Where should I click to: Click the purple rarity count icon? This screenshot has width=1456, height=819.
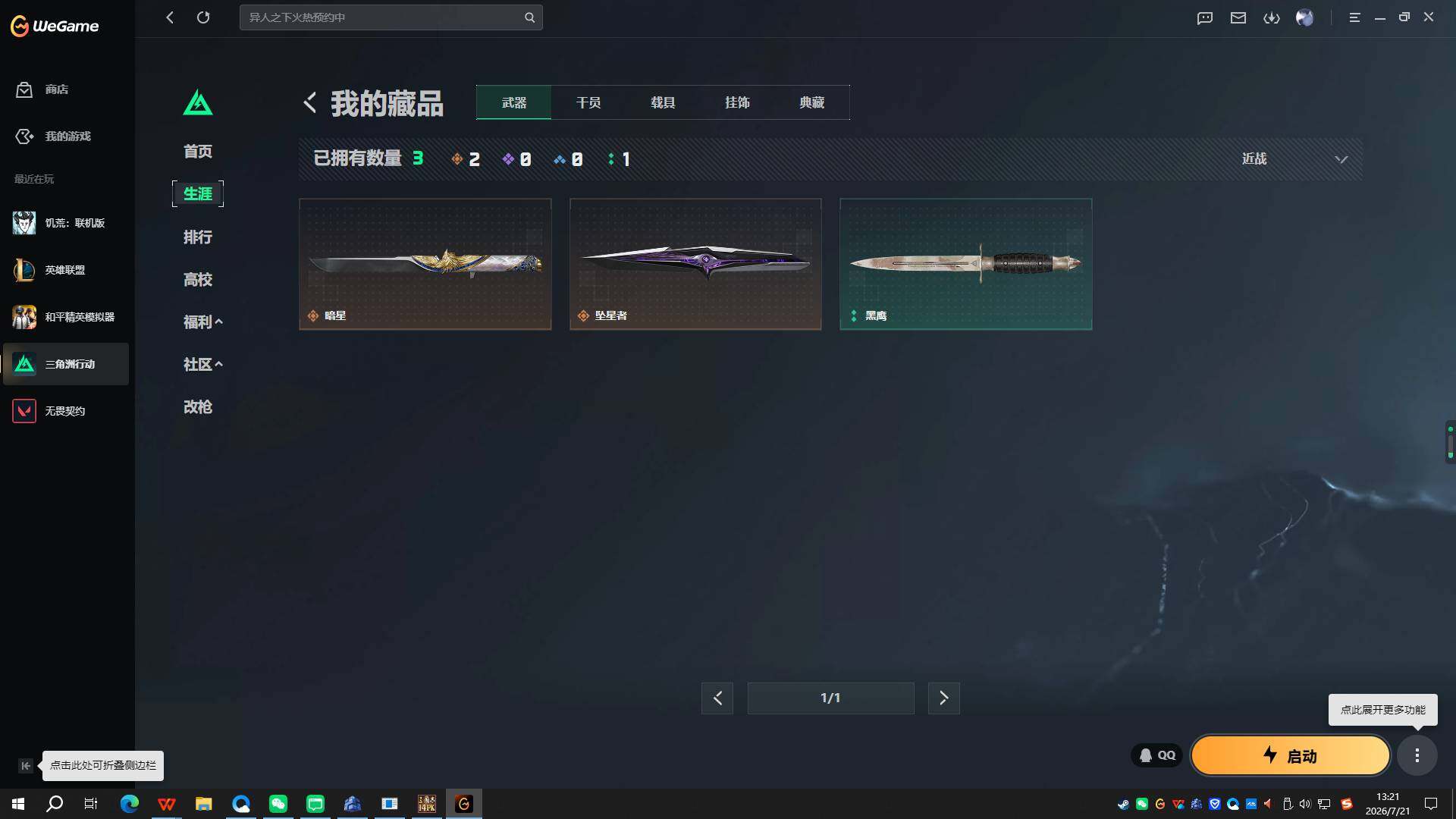pyautogui.click(x=508, y=159)
